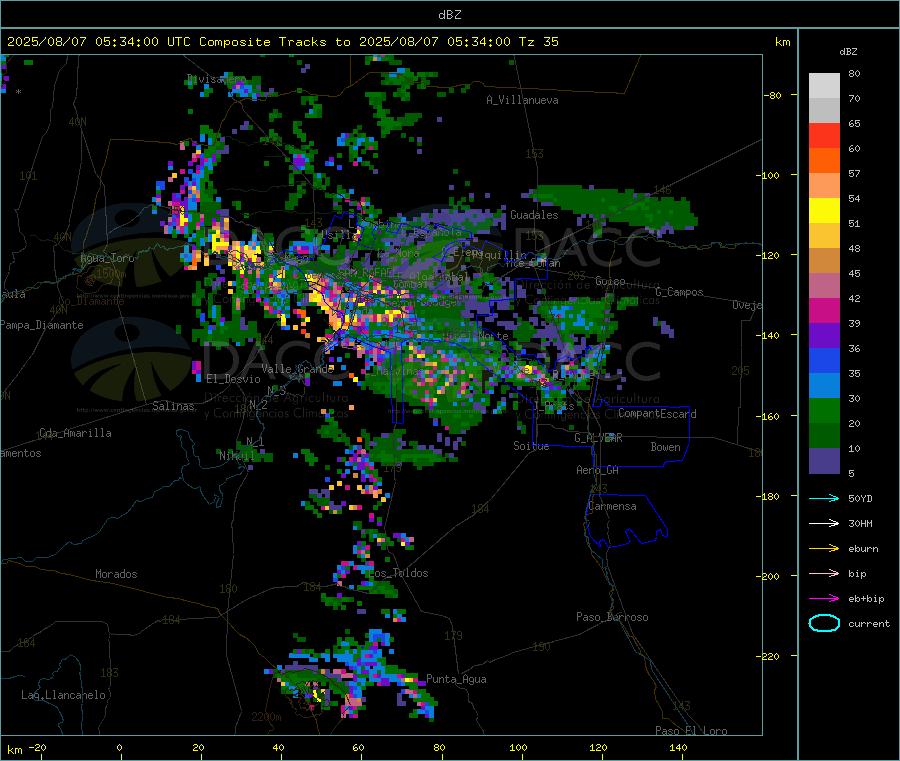Click the 'Guadales' map label
The image size is (900, 761).
pos(534,215)
